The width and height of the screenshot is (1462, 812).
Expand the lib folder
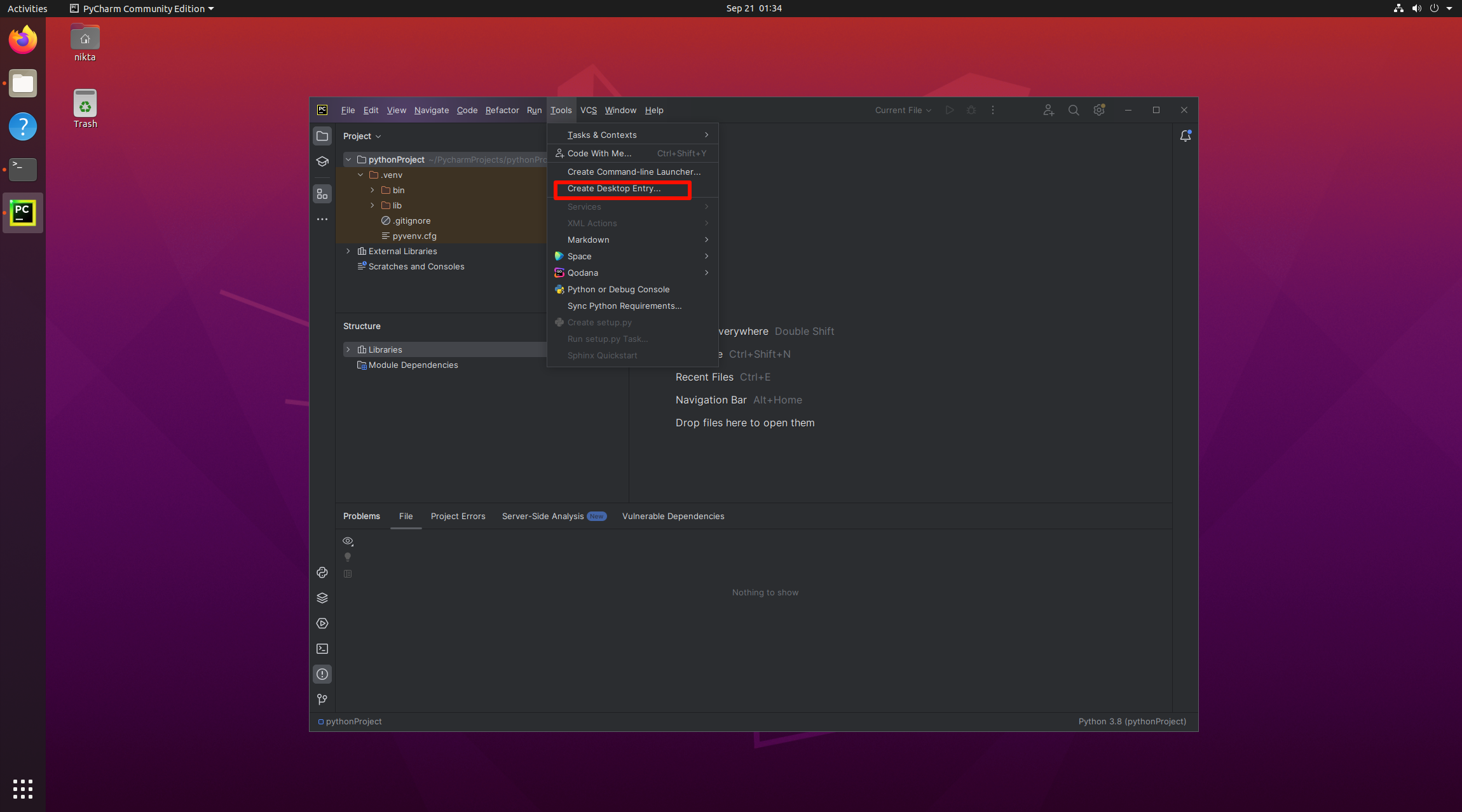pos(372,205)
